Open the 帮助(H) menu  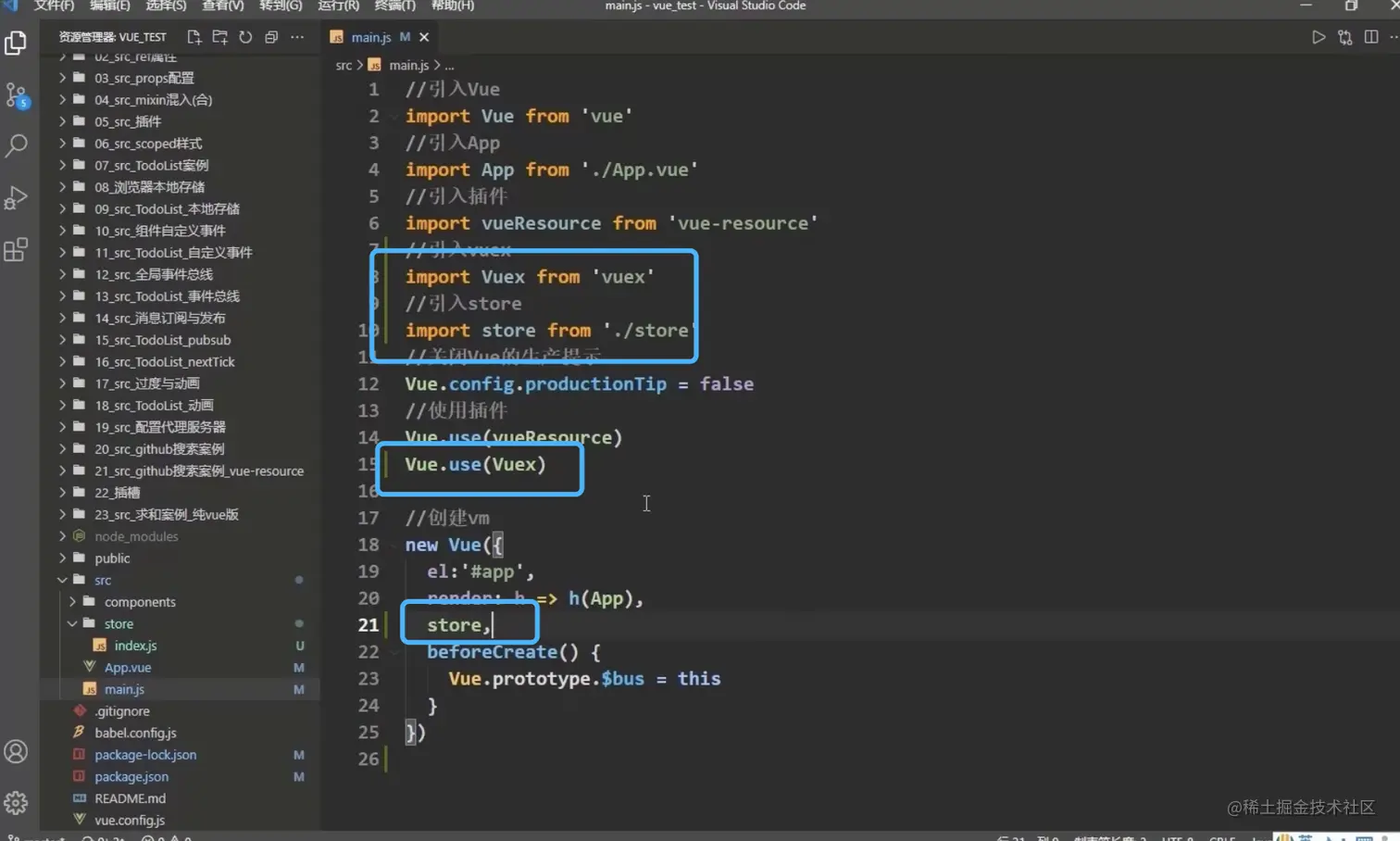click(453, 6)
